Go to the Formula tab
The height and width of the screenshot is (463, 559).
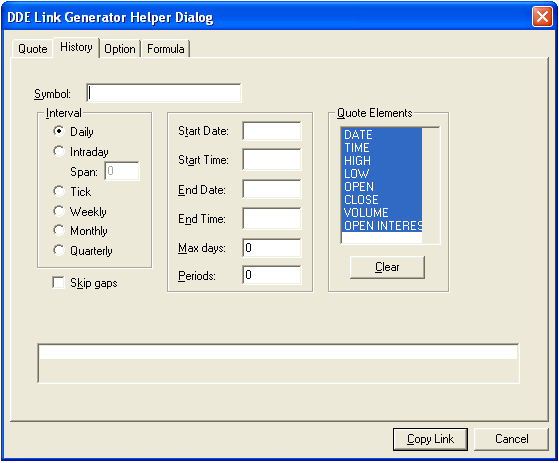166,49
